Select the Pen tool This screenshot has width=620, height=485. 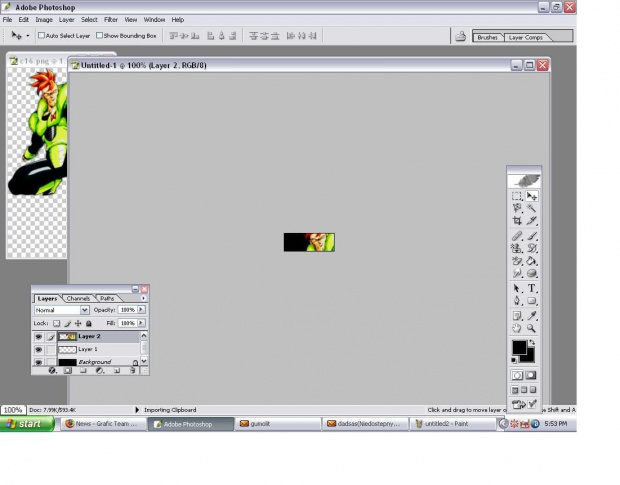tap(517, 300)
